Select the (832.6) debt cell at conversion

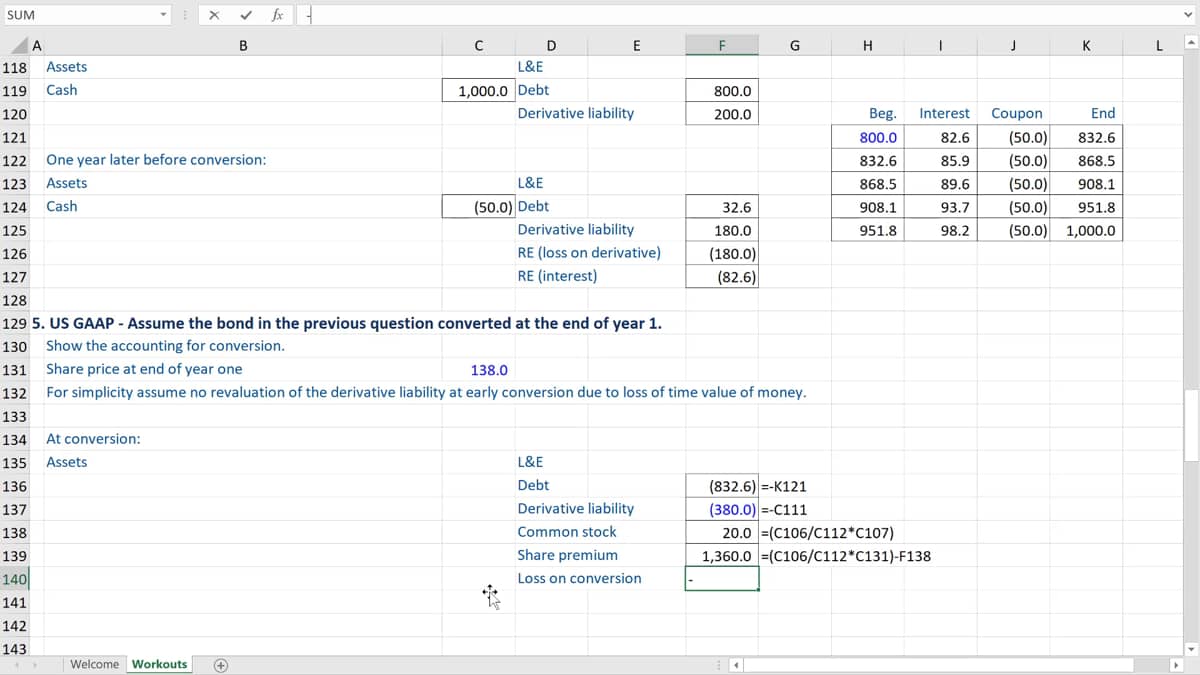pos(722,486)
